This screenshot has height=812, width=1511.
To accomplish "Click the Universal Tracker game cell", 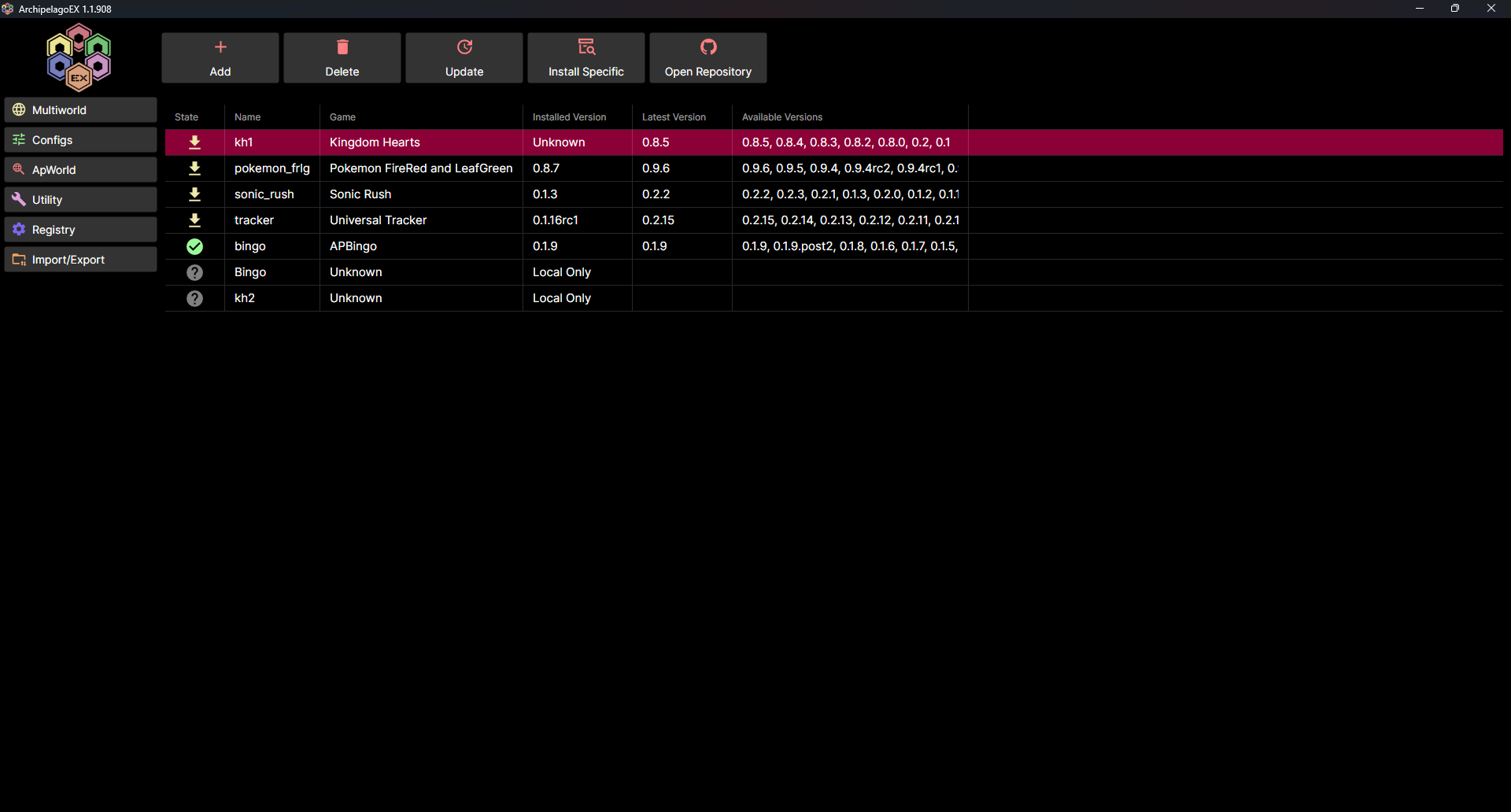I will 421,220.
